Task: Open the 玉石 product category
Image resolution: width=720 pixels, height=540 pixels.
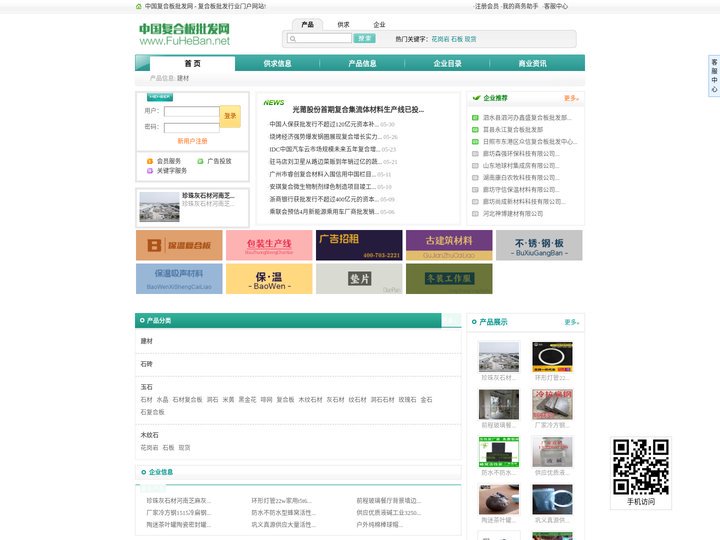Action: pyautogui.click(x=146, y=387)
